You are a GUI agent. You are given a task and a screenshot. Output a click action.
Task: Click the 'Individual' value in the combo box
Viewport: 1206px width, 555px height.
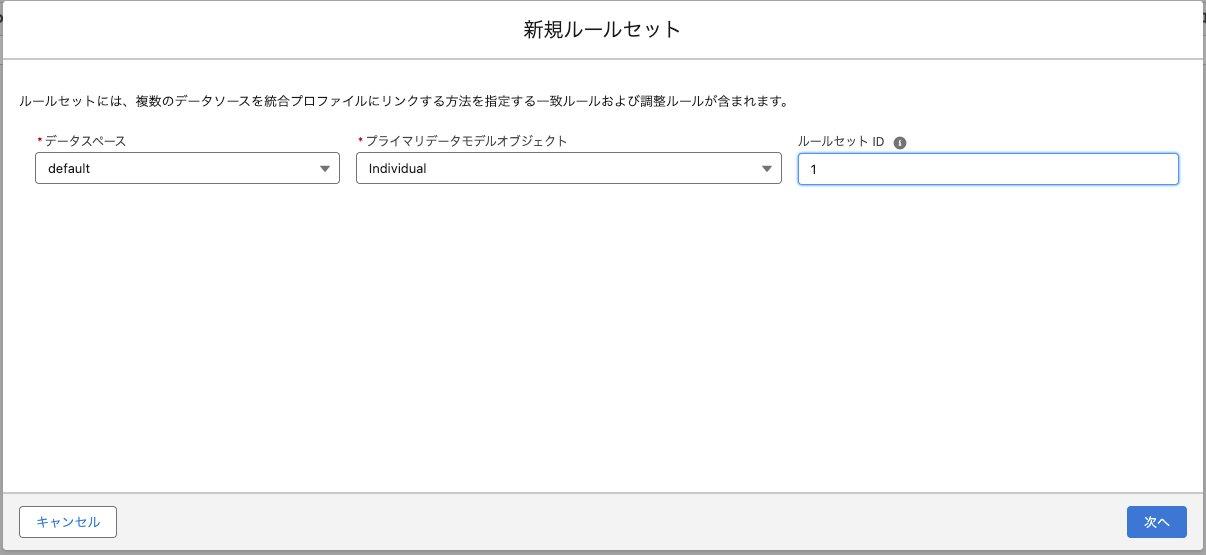397,169
